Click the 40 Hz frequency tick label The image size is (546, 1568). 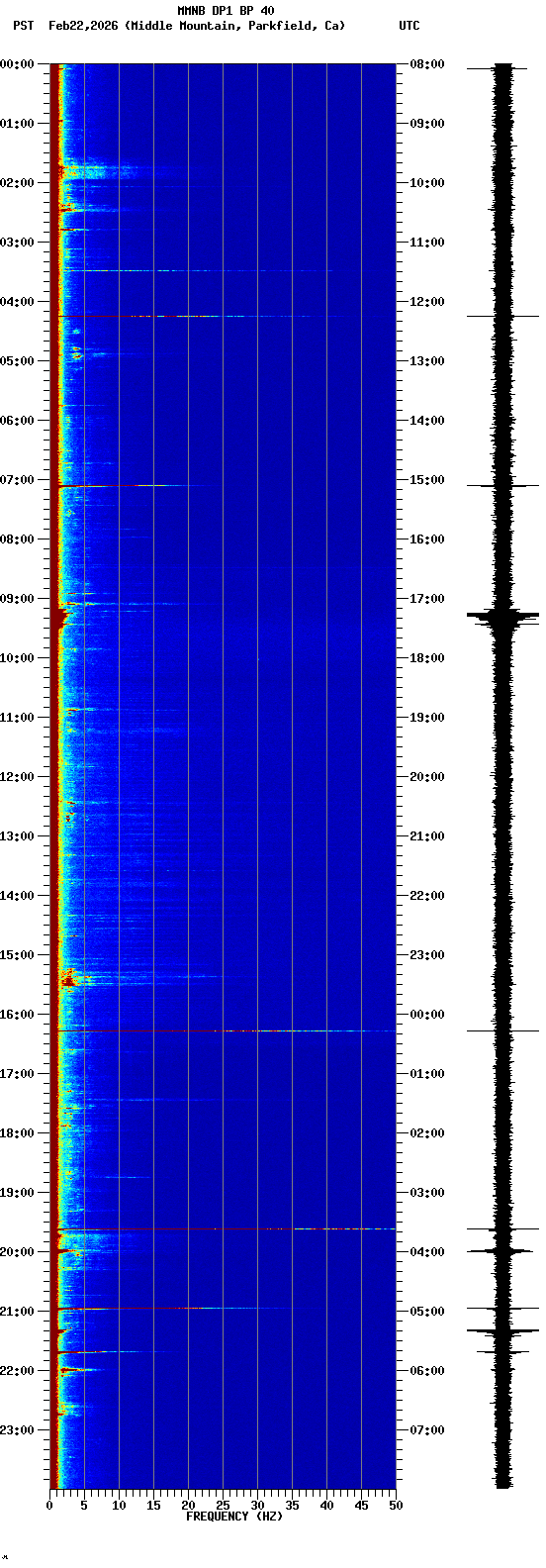point(326,1506)
